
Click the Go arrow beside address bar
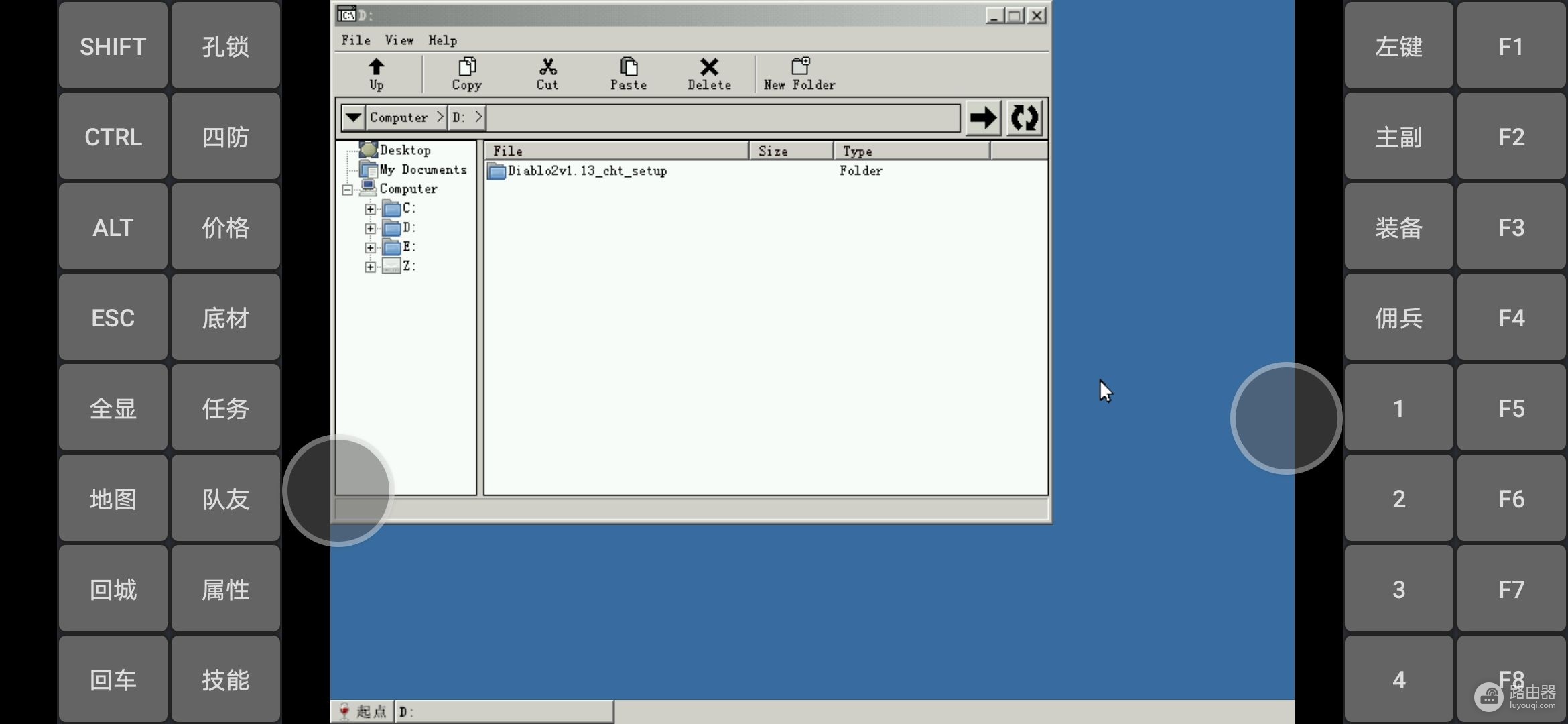[x=983, y=118]
